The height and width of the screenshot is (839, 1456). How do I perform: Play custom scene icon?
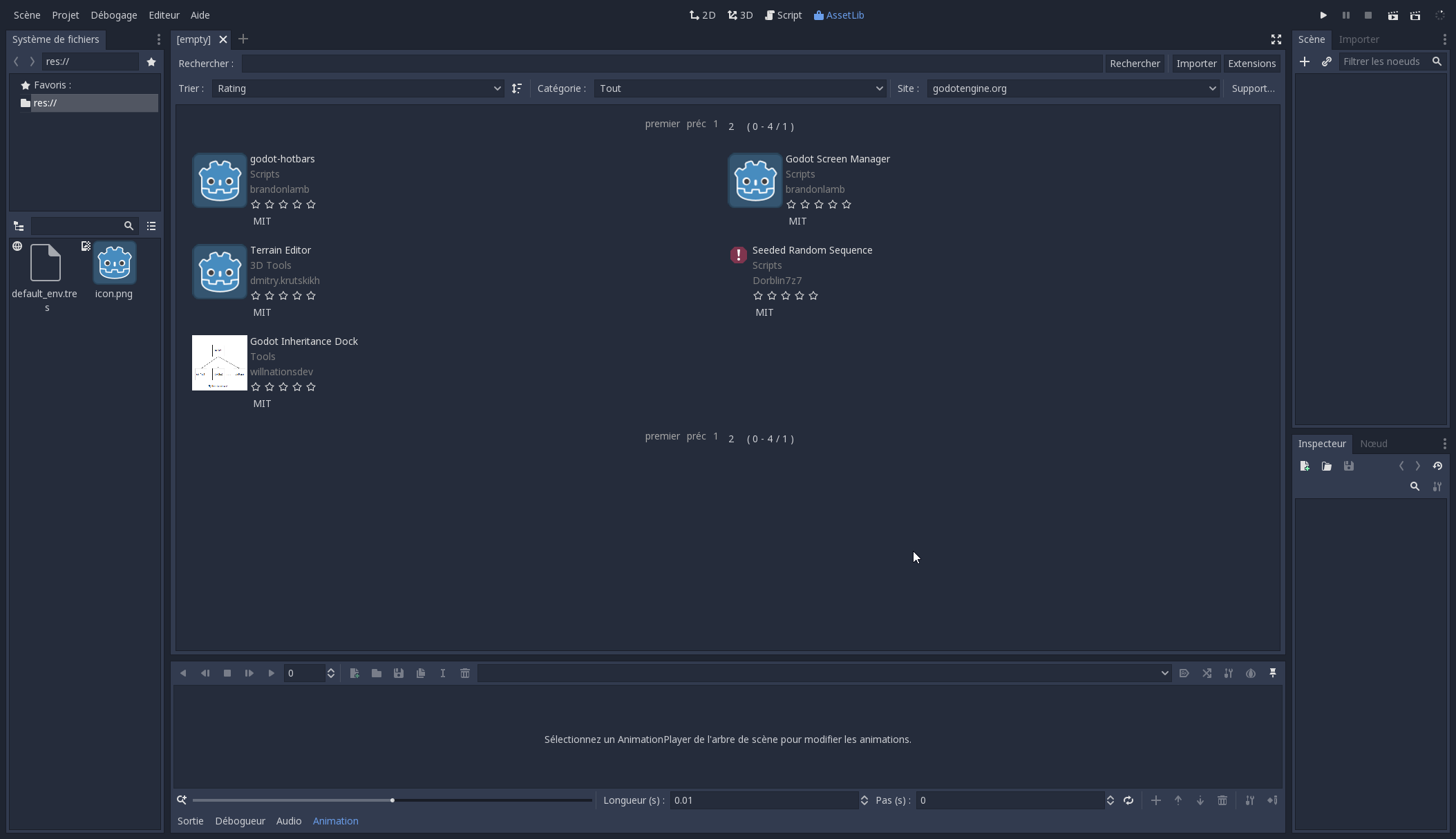pos(1415,15)
